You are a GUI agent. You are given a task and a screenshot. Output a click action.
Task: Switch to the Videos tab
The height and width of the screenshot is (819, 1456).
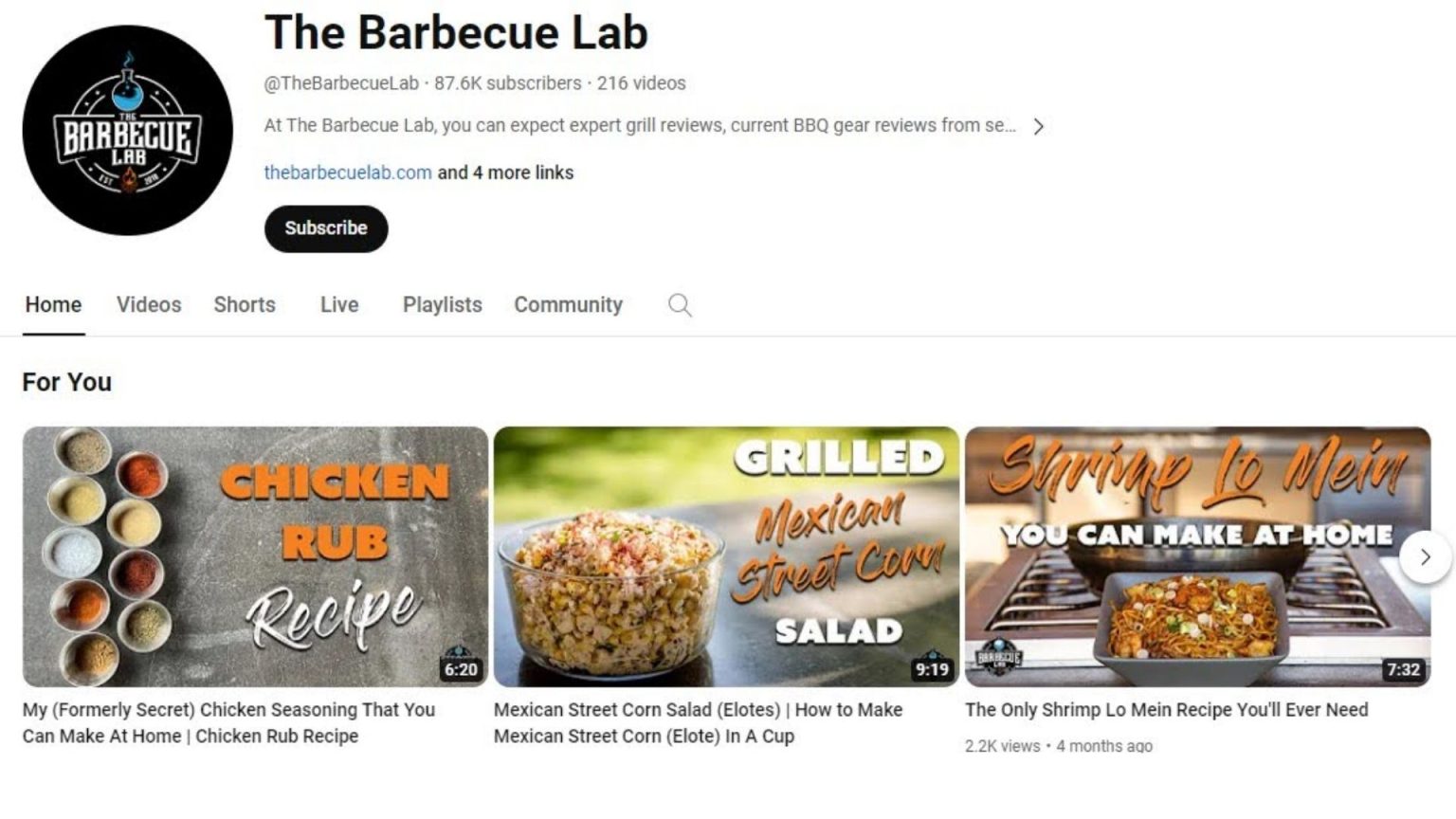pyautogui.click(x=149, y=305)
